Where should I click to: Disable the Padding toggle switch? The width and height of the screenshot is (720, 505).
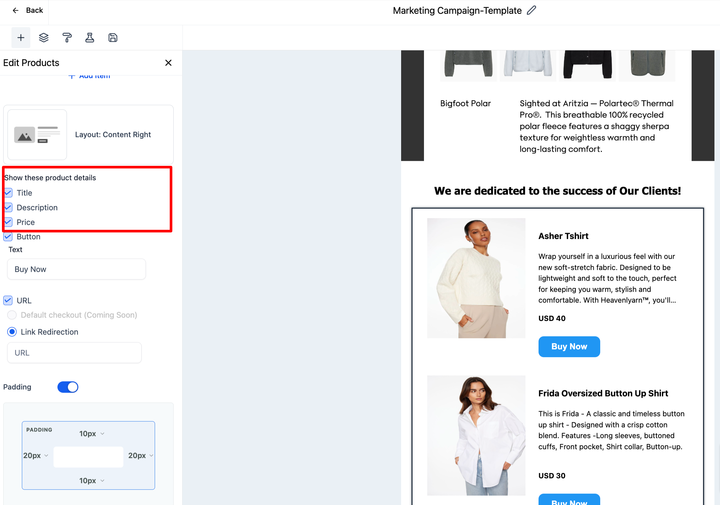click(x=68, y=387)
